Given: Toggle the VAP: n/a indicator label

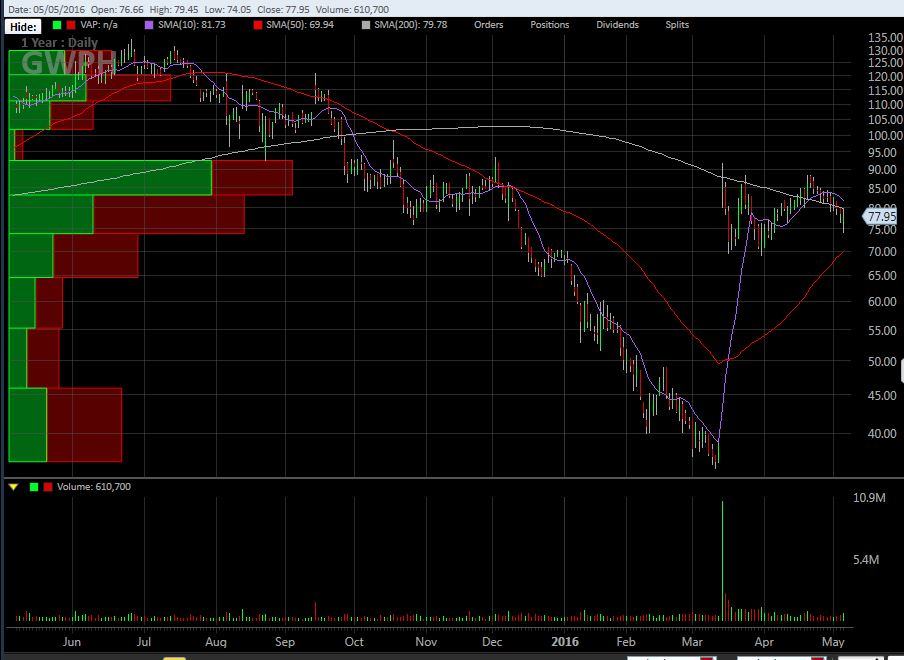Looking at the screenshot, I should 103,25.
